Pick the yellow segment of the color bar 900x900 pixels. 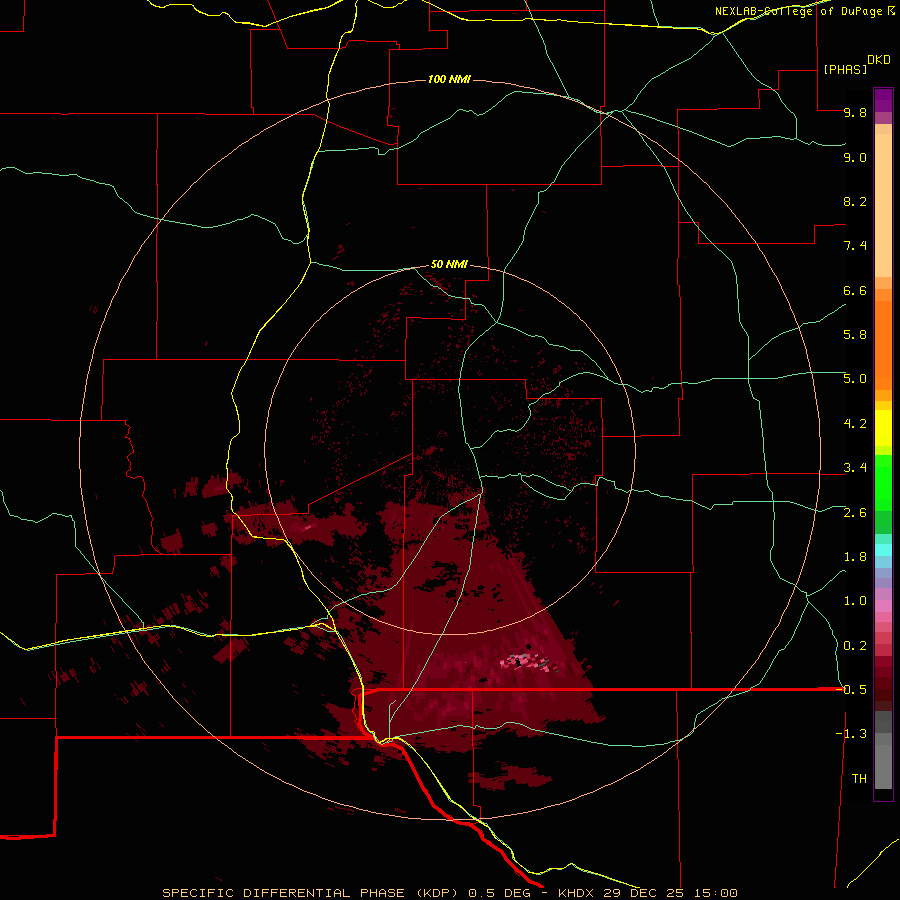883,428
